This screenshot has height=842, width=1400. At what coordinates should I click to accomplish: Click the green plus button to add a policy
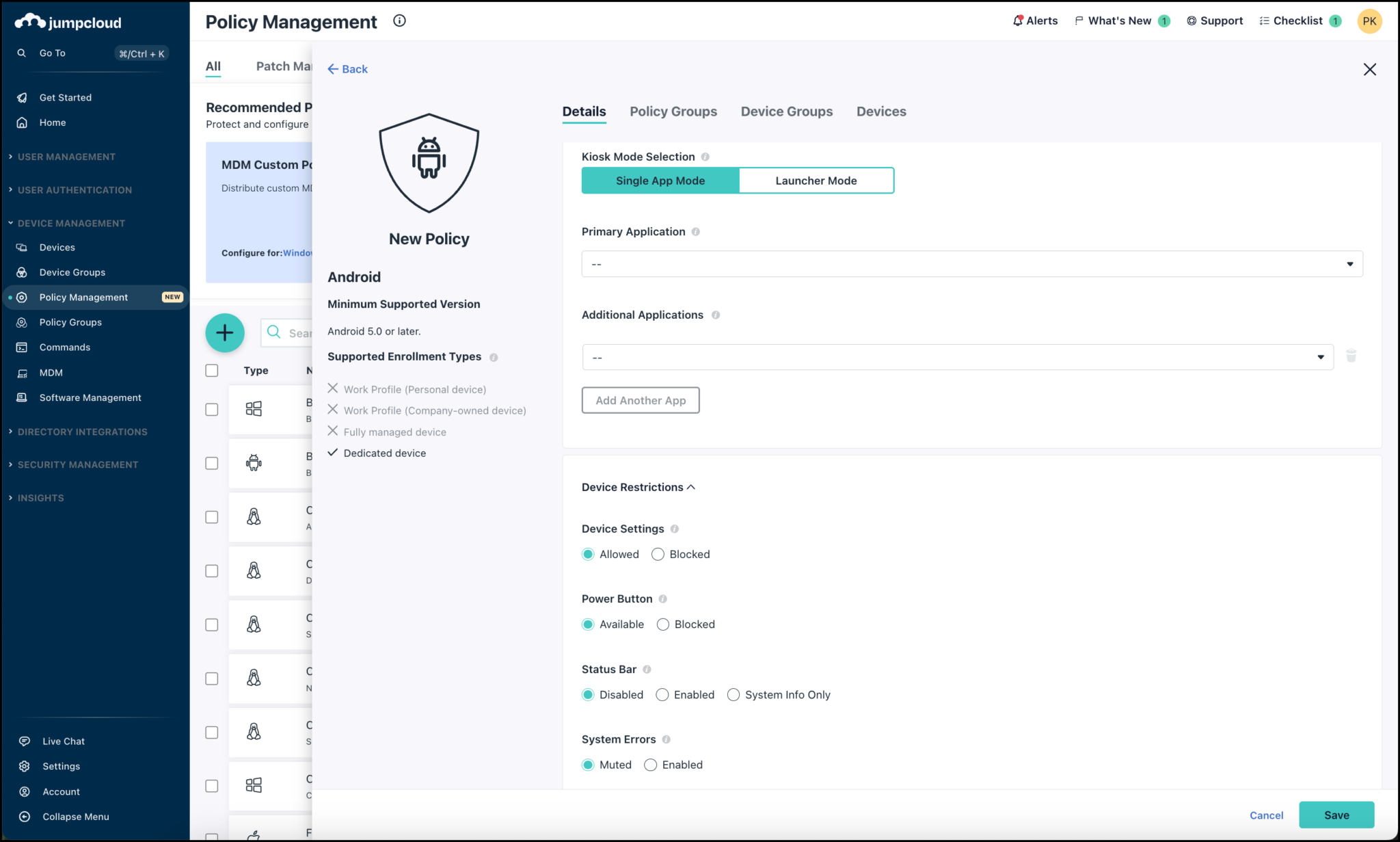point(225,333)
